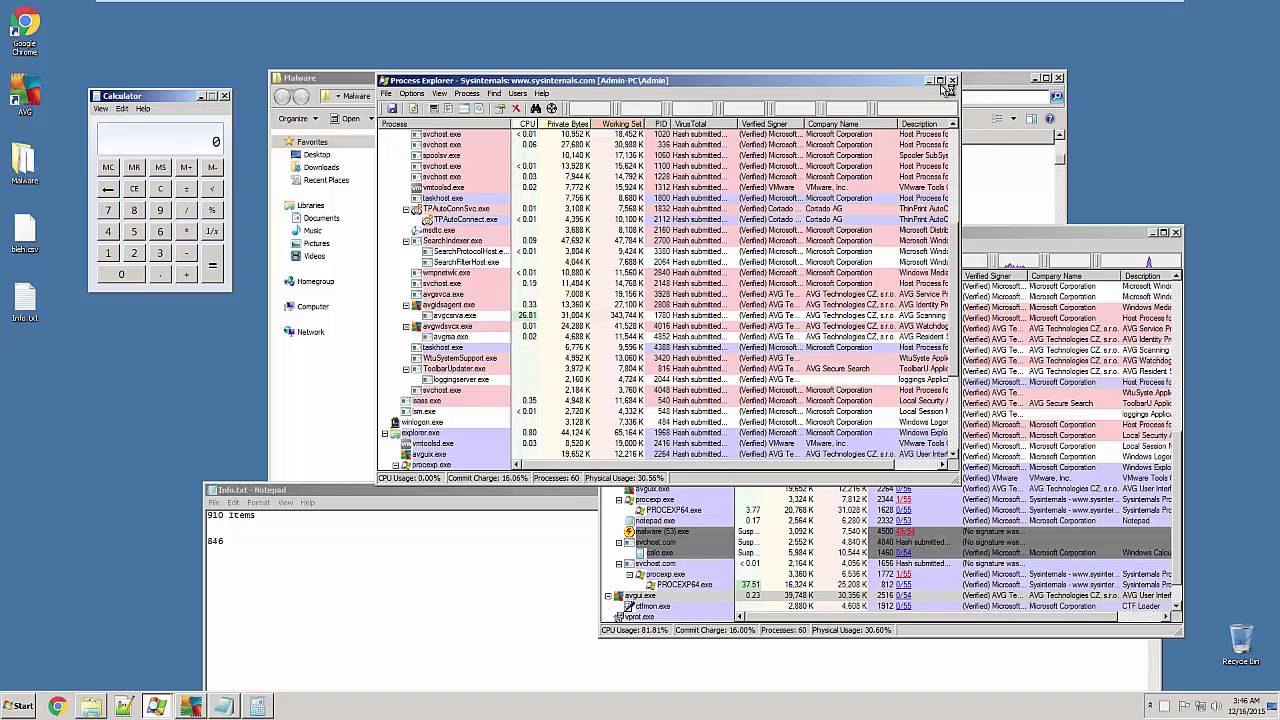Screen dimensions: 1280x720
Task: Collapse avgui.exe node in back Process Explorer
Action: point(608,595)
